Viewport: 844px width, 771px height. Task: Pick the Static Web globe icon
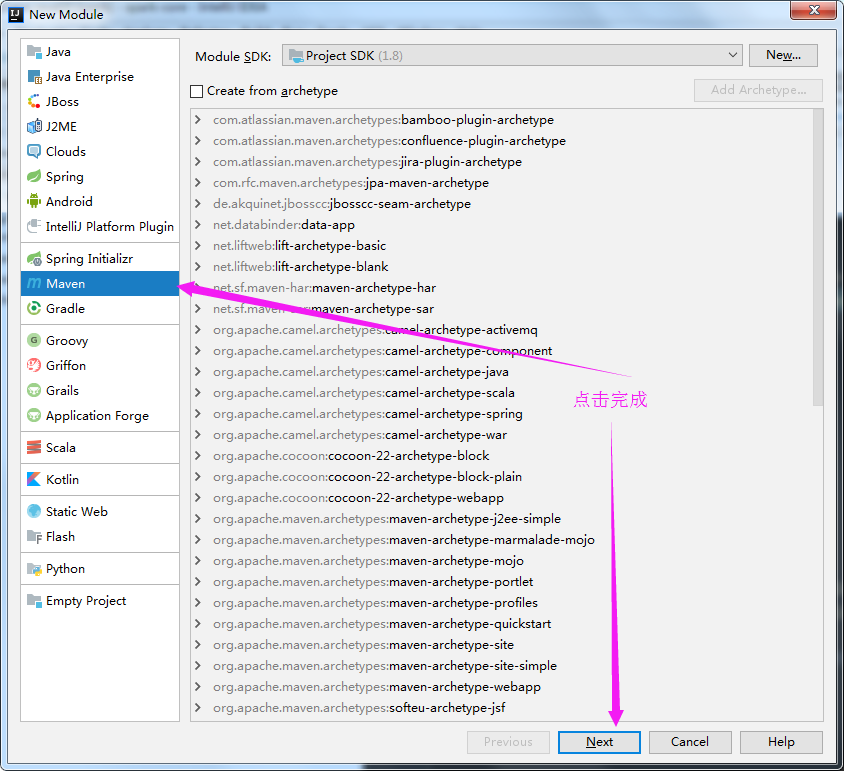coord(34,511)
